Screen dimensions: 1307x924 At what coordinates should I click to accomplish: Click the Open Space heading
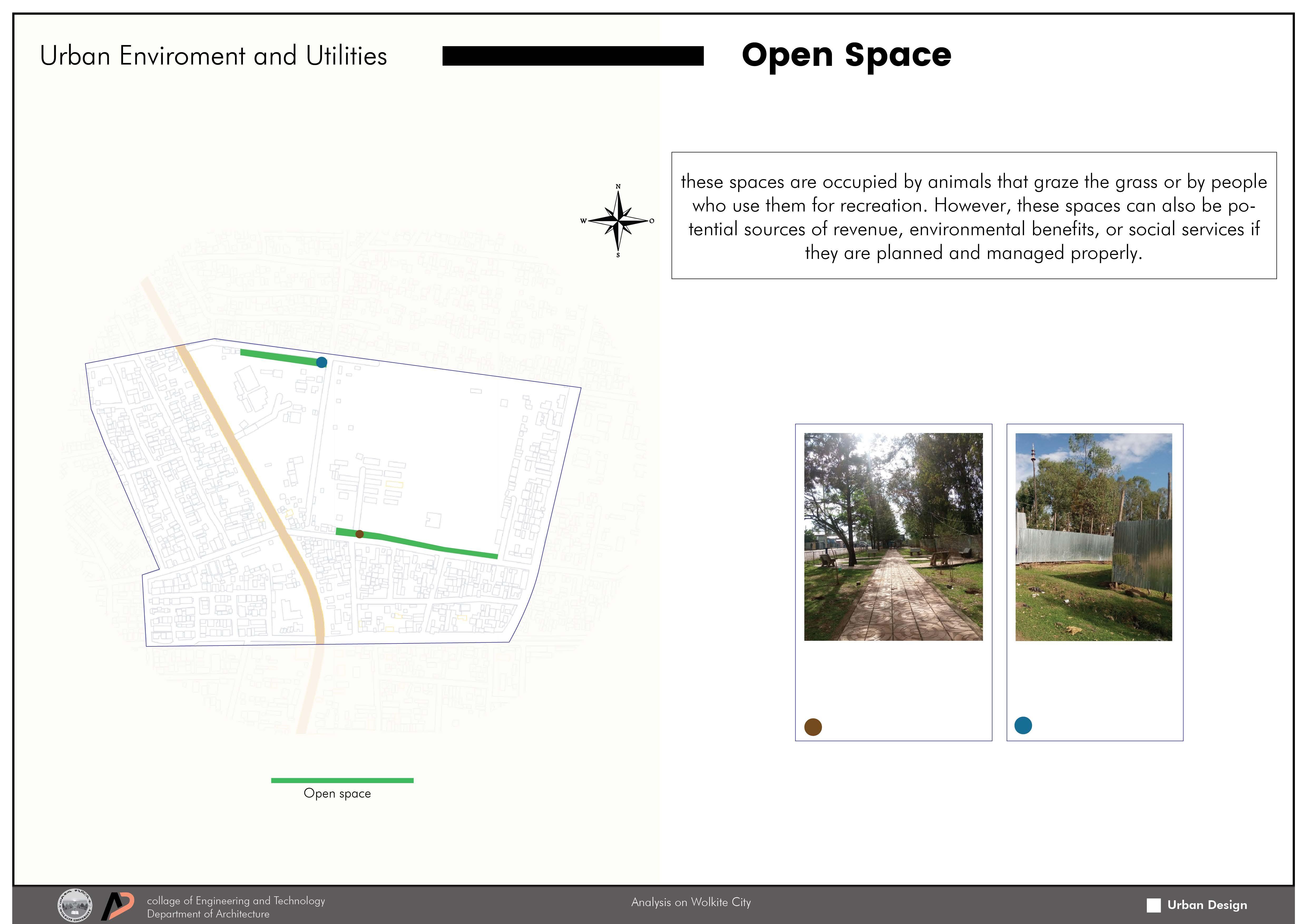846,56
